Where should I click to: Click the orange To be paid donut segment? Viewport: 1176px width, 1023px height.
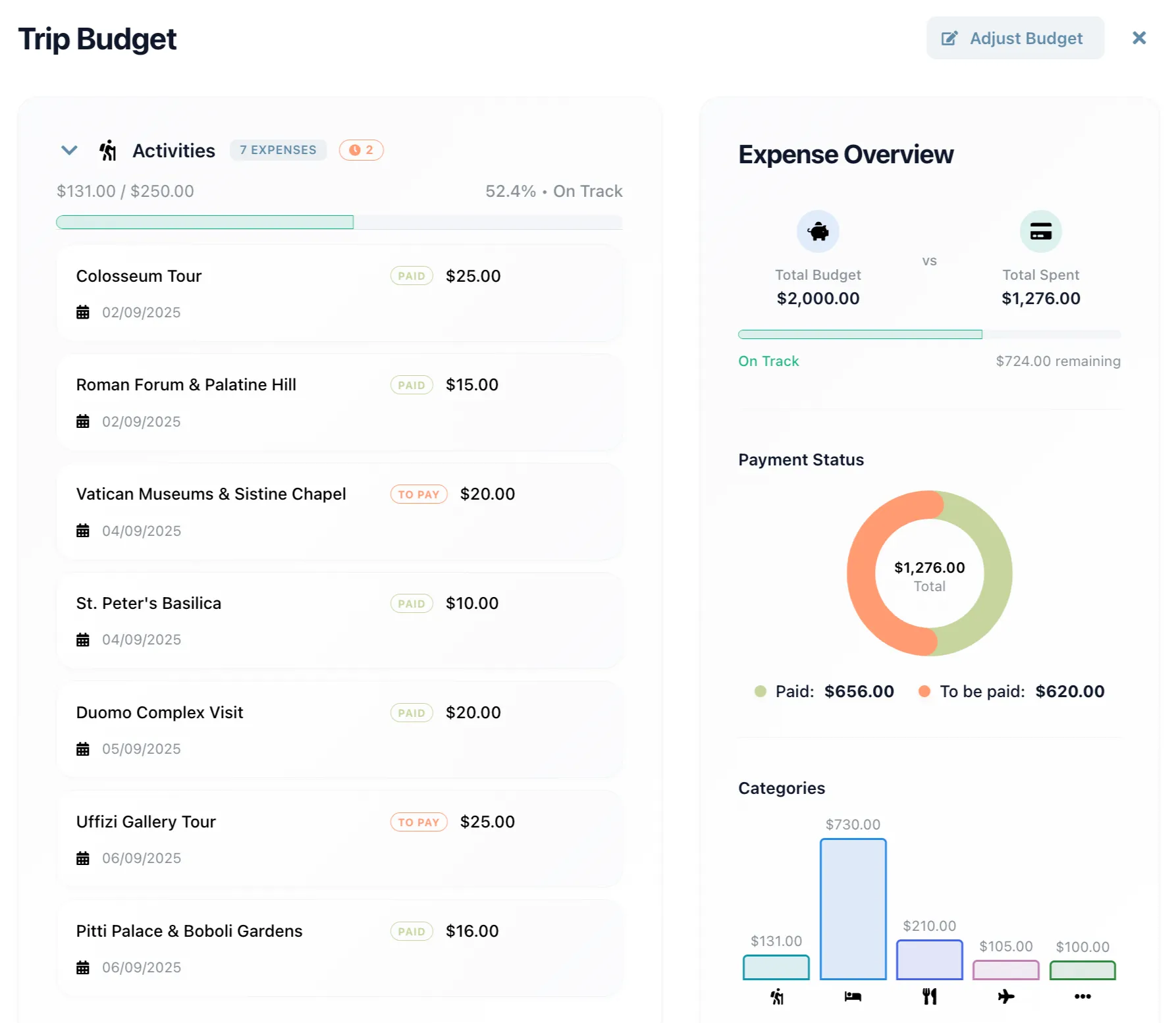click(863, 579)
